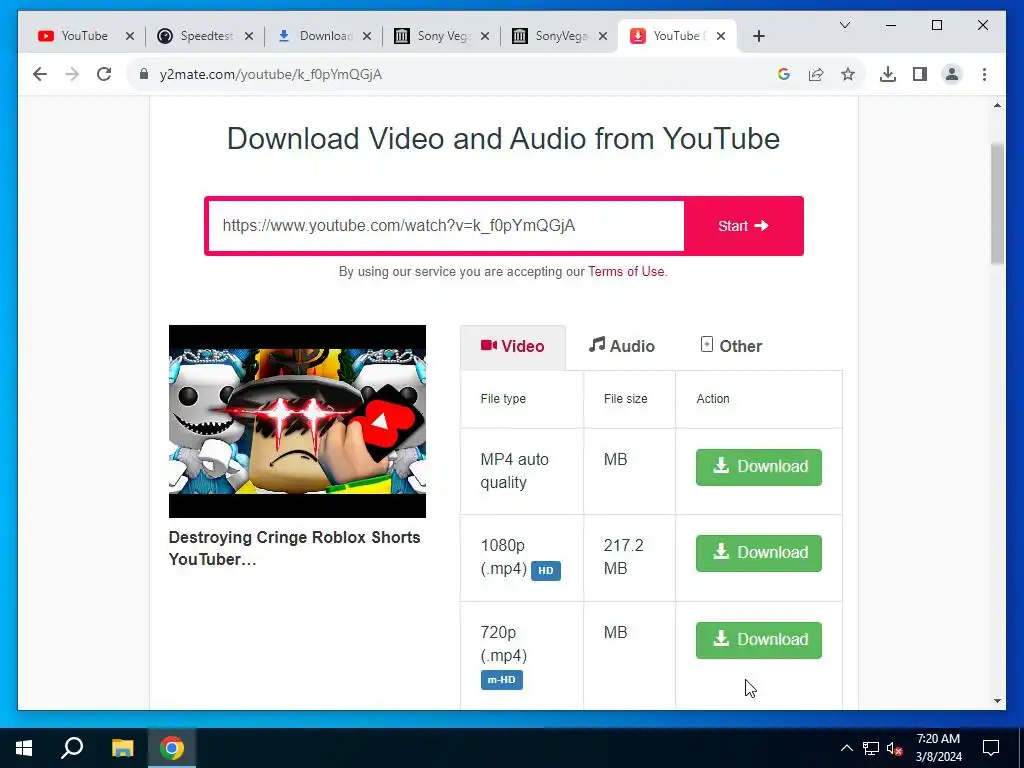
Task: Toggle the Chrome side panel
Action: (x=920, y=74)
